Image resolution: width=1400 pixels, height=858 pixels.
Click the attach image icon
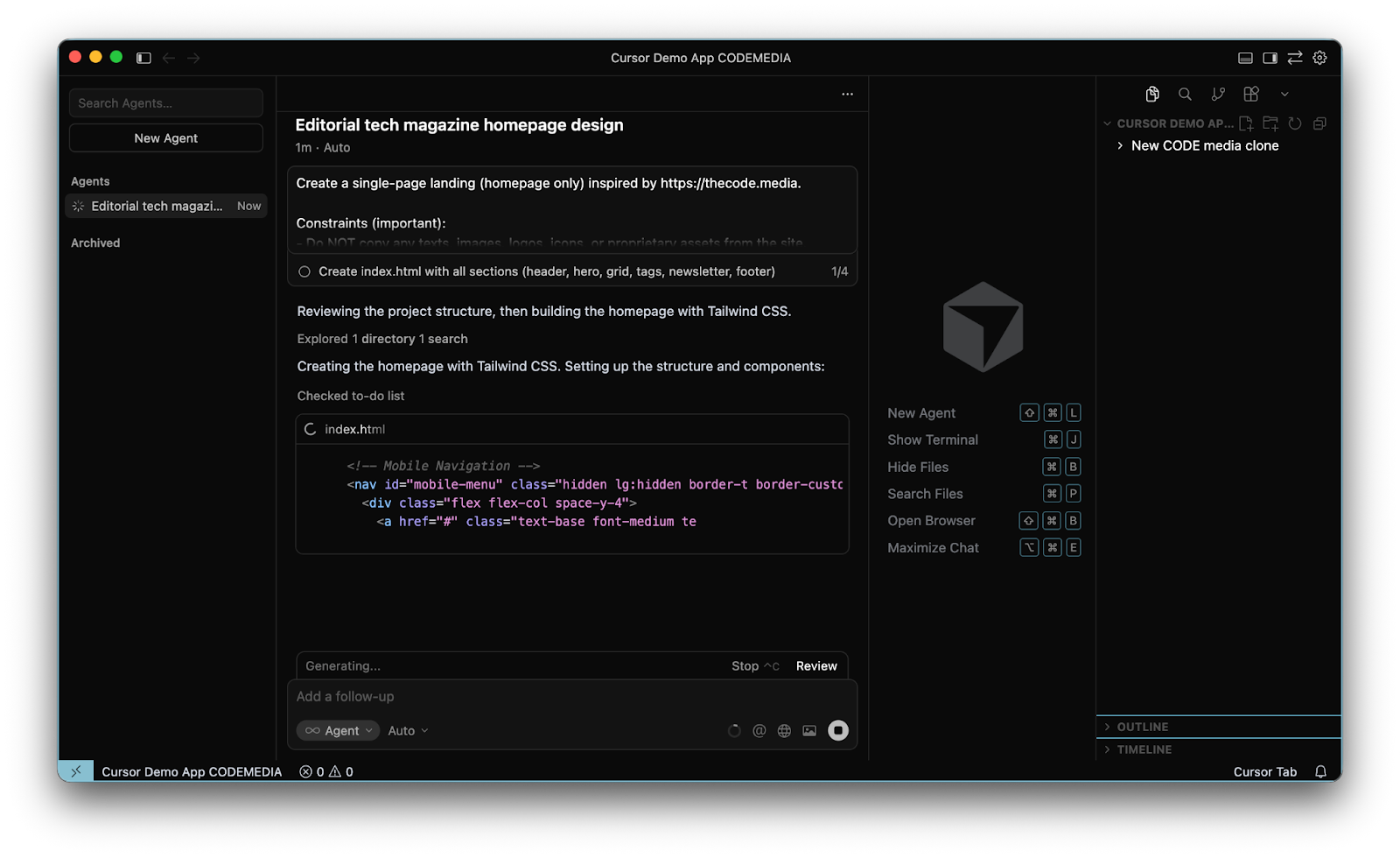coord(809,731)
